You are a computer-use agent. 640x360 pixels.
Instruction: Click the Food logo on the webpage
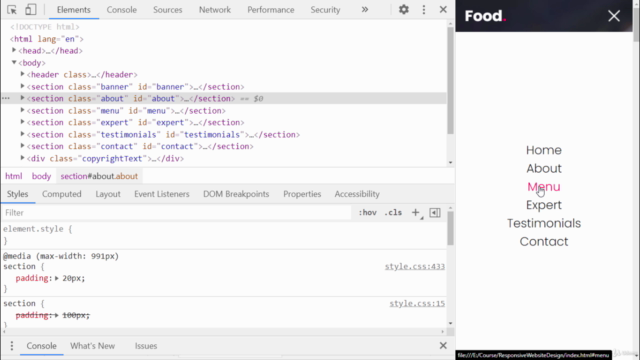pos(485,16)
